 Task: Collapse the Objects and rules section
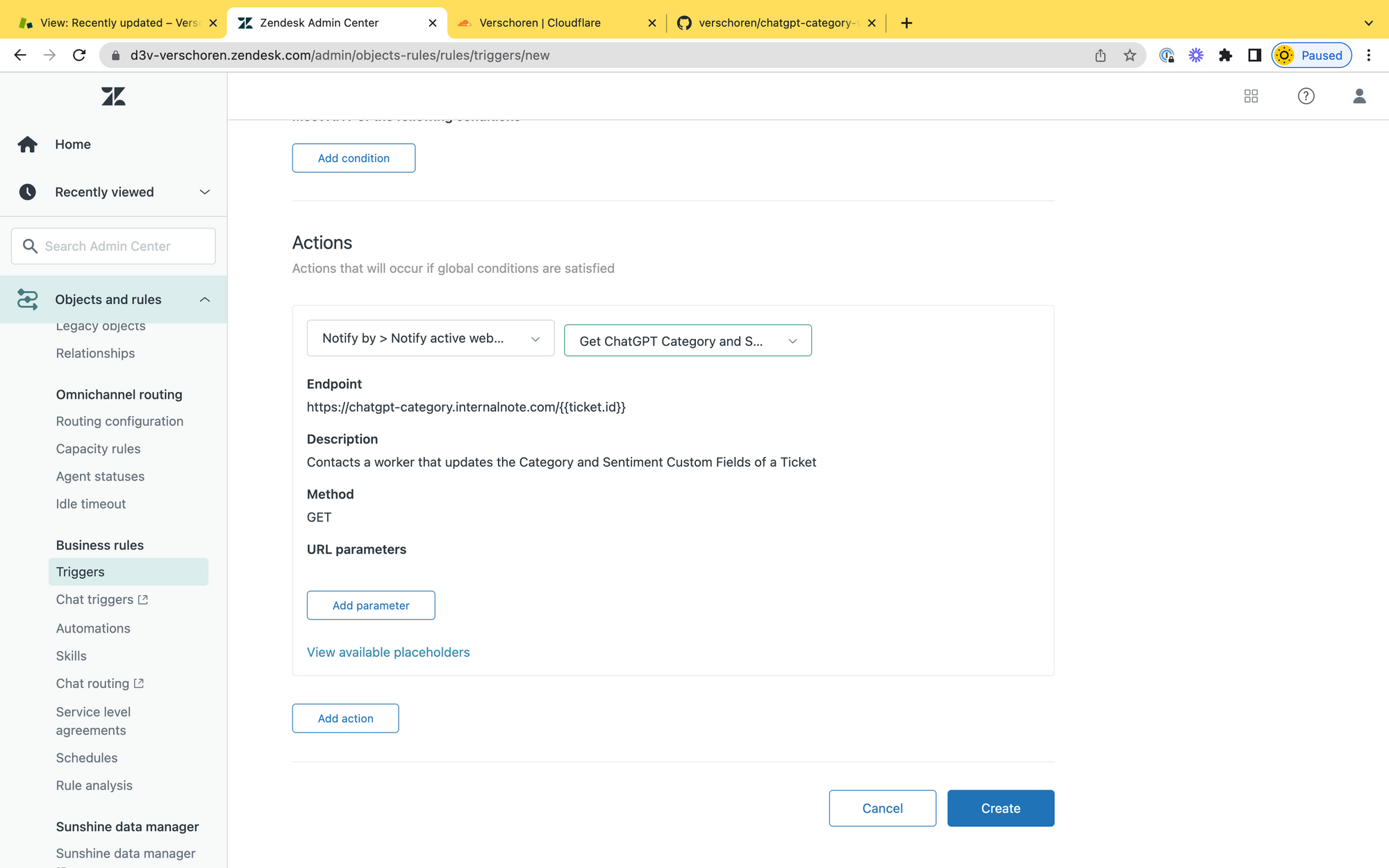pos(204,299)
